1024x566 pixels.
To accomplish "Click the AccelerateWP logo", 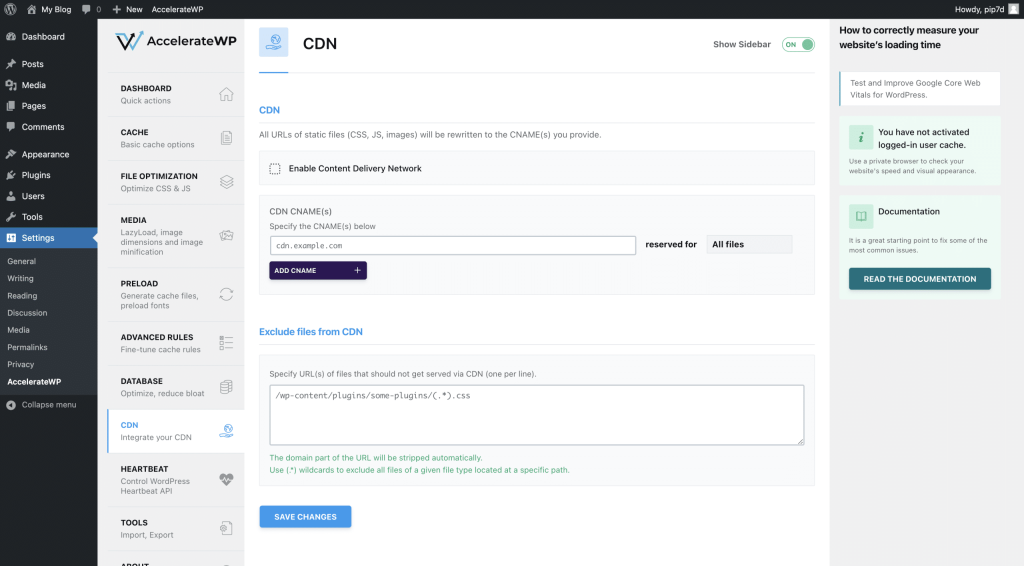I will 176,41.
